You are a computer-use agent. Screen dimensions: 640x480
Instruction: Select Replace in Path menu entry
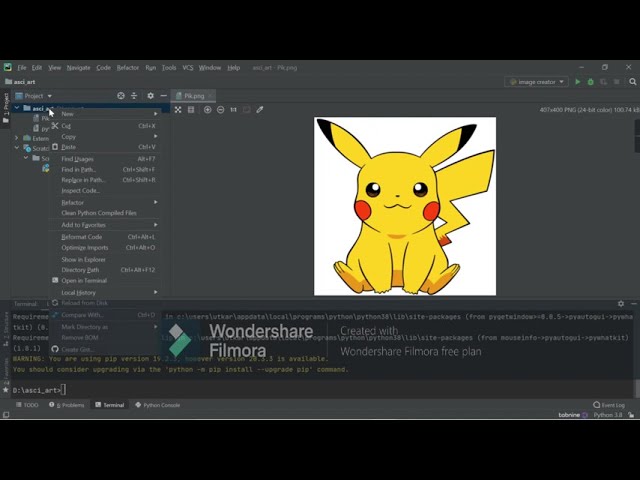click(104, 180)
